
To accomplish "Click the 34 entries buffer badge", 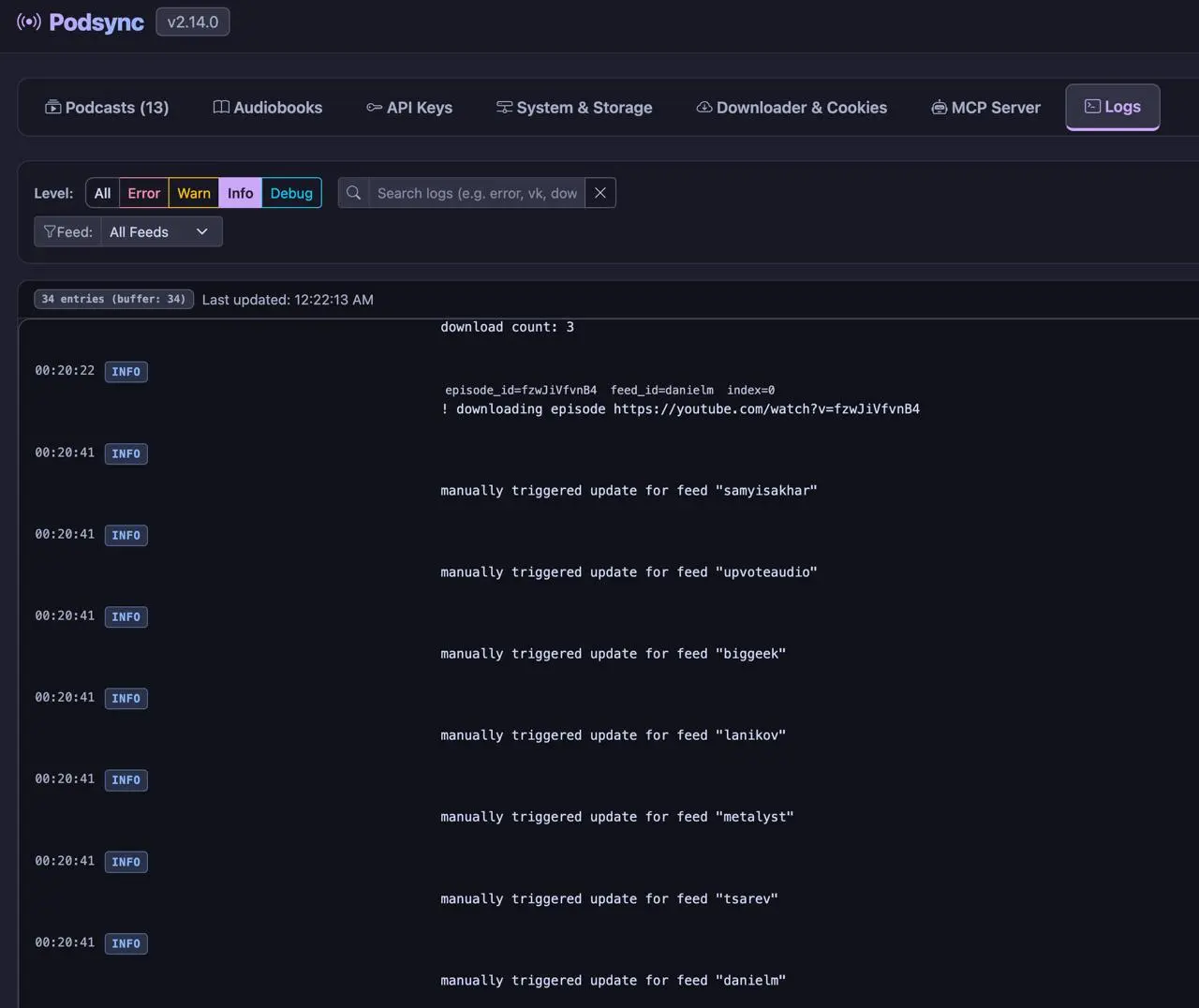I will point(114,299).
